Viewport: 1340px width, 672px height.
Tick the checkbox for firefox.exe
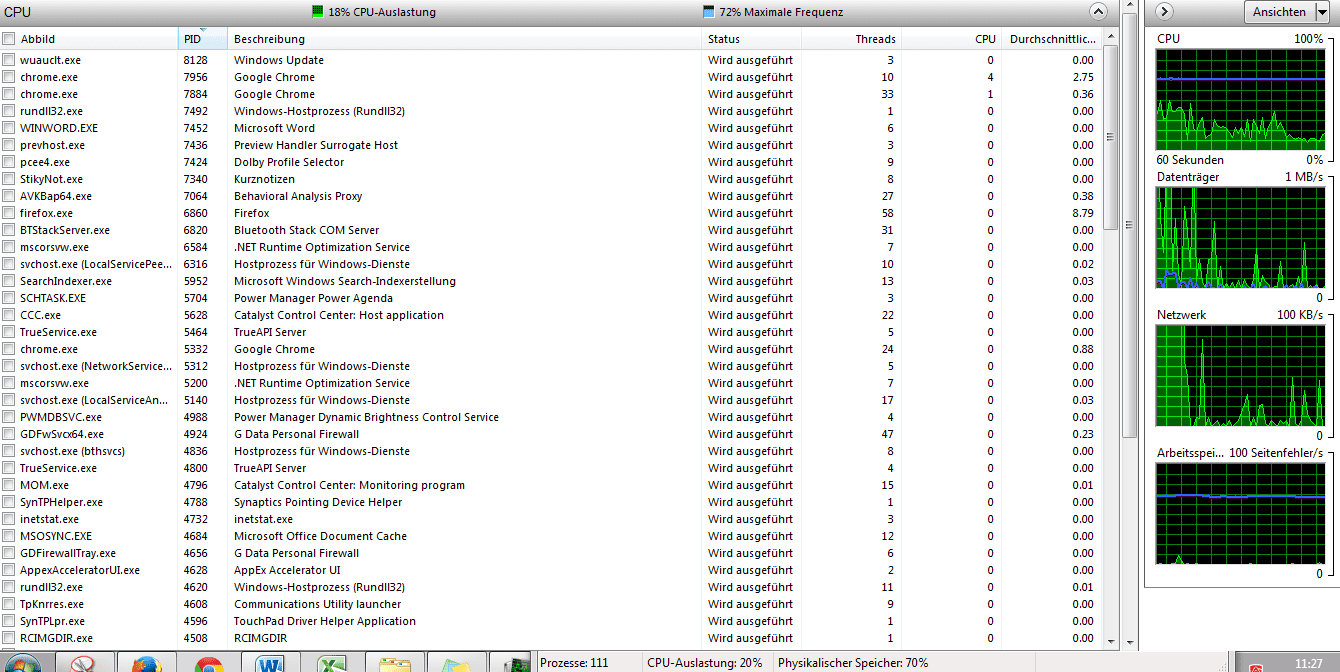[x=9, y=213]
